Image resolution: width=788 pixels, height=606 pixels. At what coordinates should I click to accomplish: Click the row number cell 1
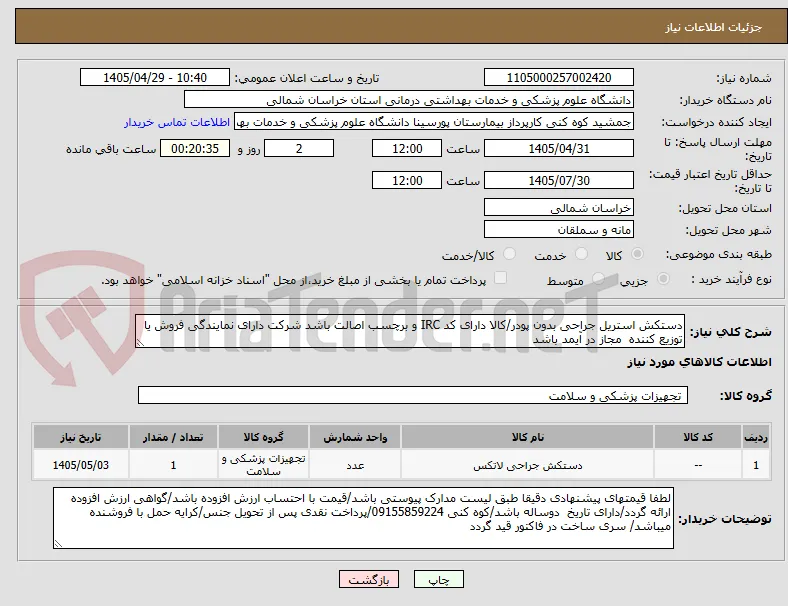click(756, 465)
